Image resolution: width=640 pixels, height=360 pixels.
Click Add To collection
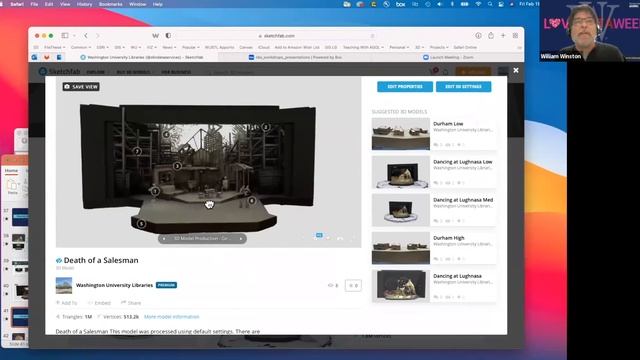[x=67, y=303]
